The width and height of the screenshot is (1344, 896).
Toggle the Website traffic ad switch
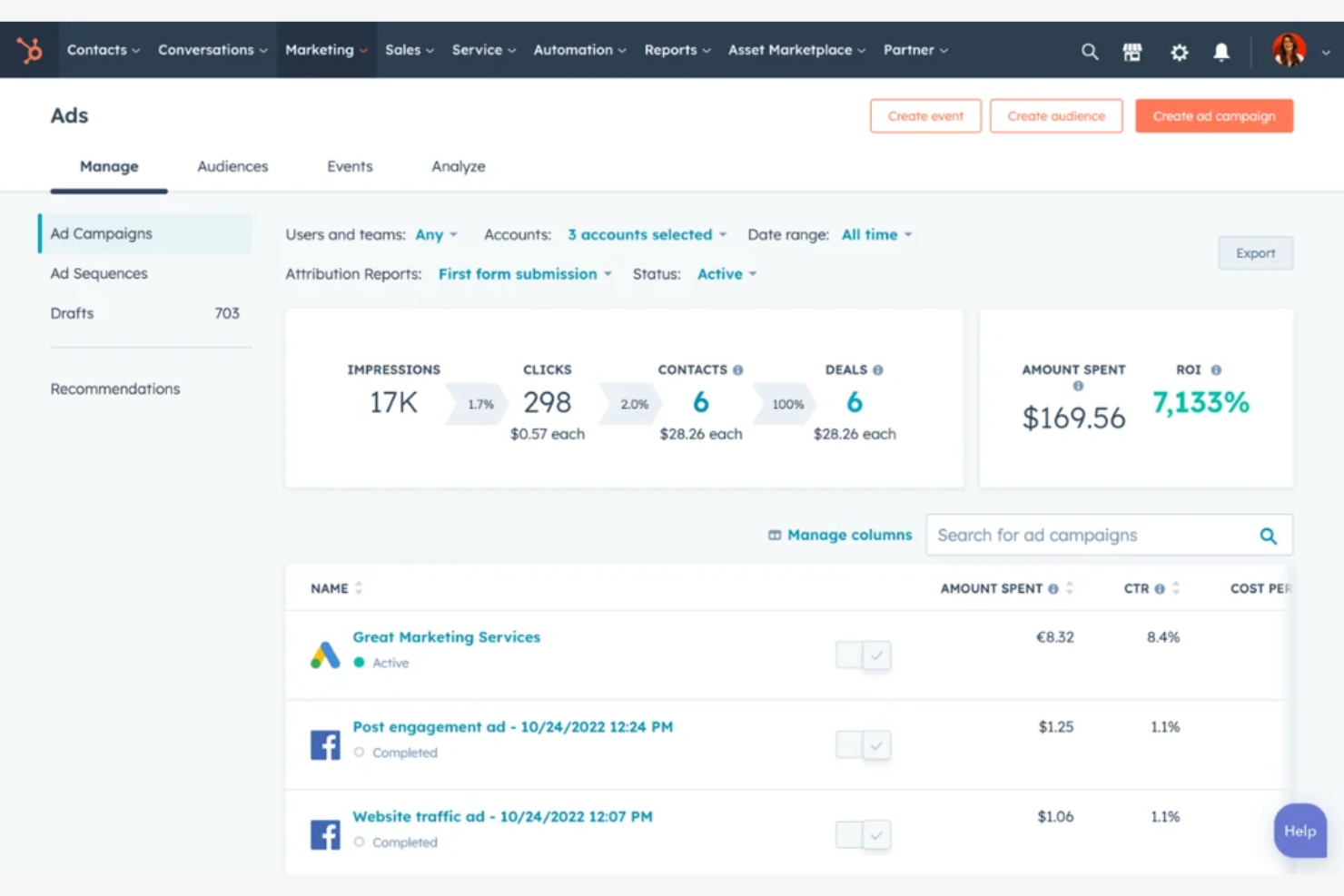(862, 834)
